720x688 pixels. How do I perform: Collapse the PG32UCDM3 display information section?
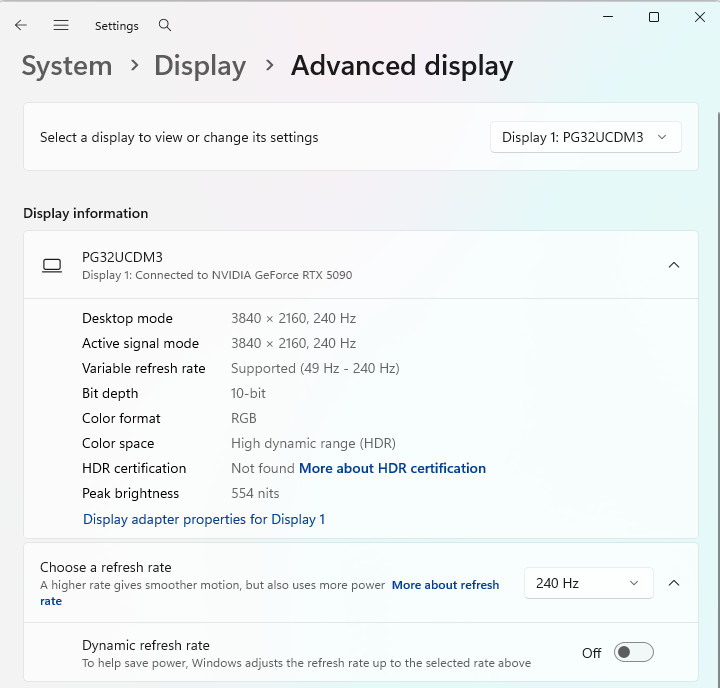coord(674,265)
